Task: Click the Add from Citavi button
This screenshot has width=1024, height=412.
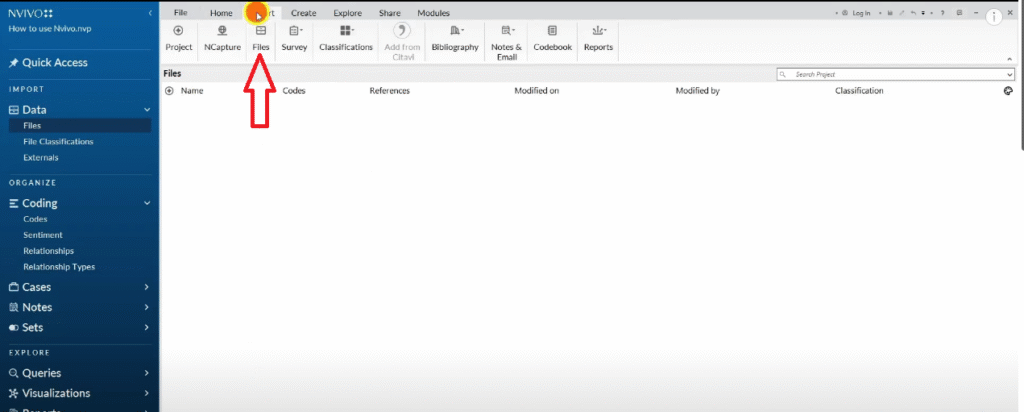Action: tap(402, 42)
